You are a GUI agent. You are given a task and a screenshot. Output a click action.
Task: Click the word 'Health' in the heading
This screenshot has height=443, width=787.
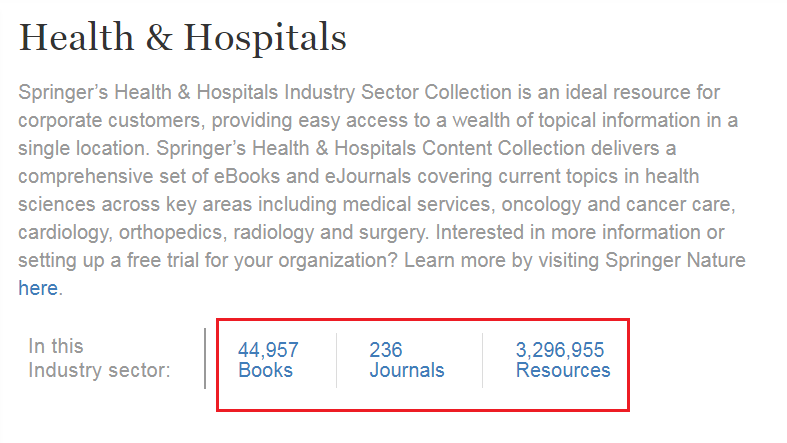click(x=76, y=37)
